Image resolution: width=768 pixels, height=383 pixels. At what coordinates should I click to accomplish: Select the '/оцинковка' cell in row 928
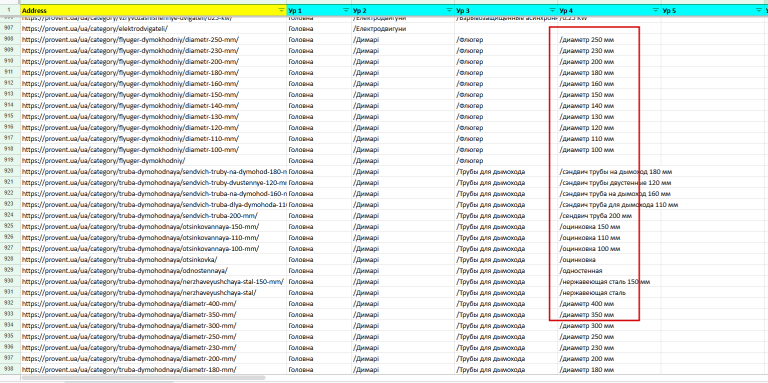pyautogui.click(x=609, y=260)
